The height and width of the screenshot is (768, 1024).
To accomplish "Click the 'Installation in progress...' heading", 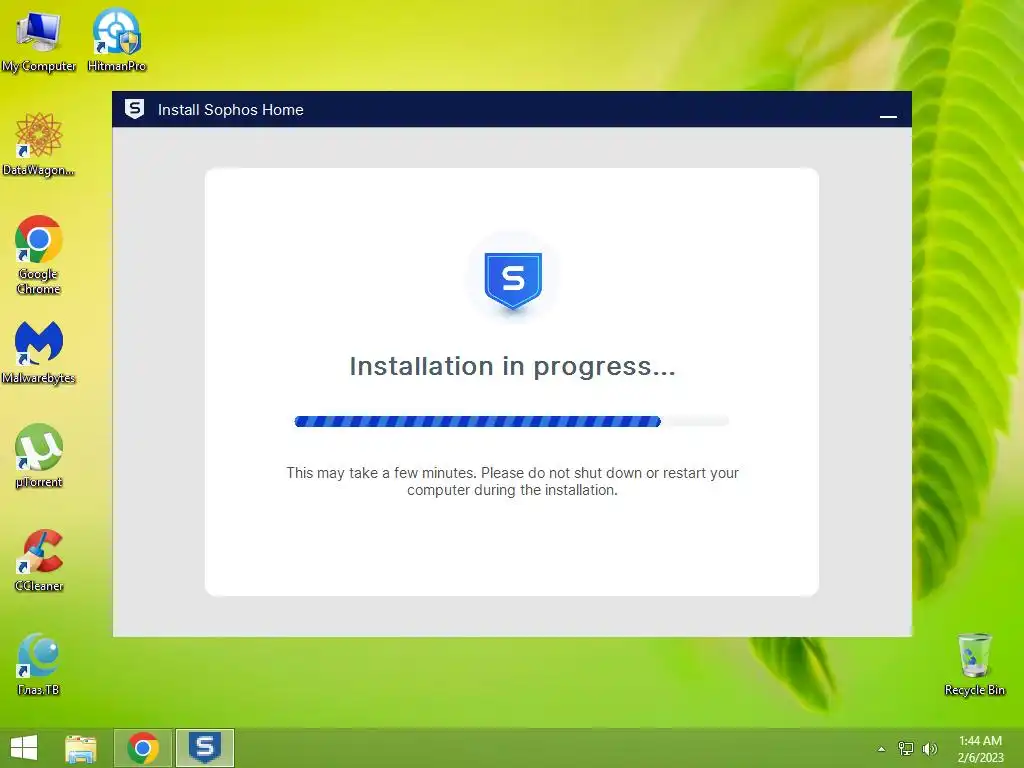I will coord(513,366).
